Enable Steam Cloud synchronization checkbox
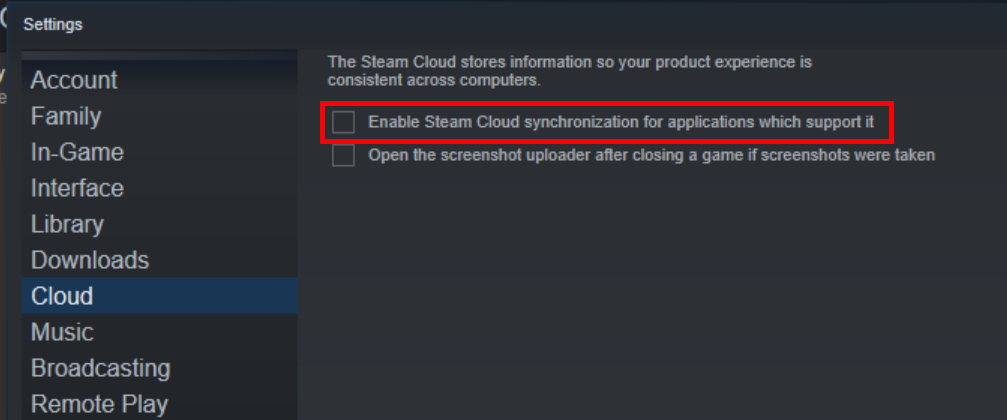Image resolution: width=1007 pixels, height=420 pixels. point(344,122)
